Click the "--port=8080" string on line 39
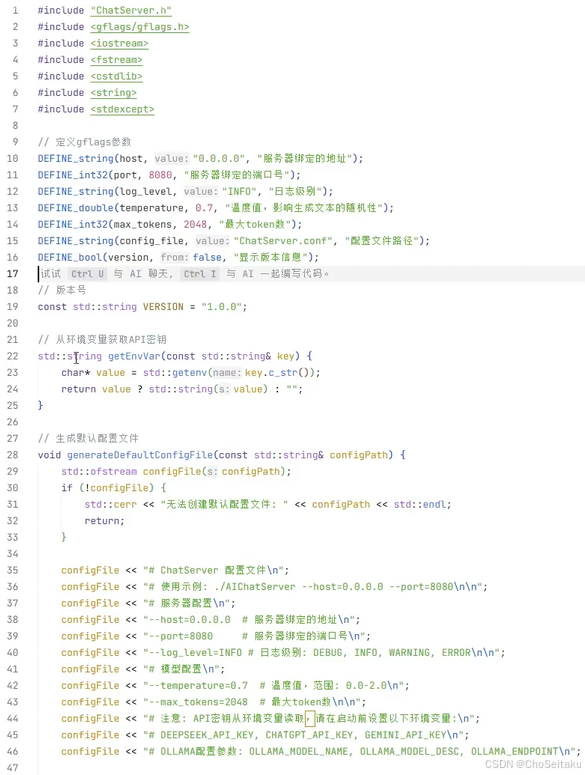Image resolution: width=585 pixels, height=775 pixels. click(x=256, y=636)
